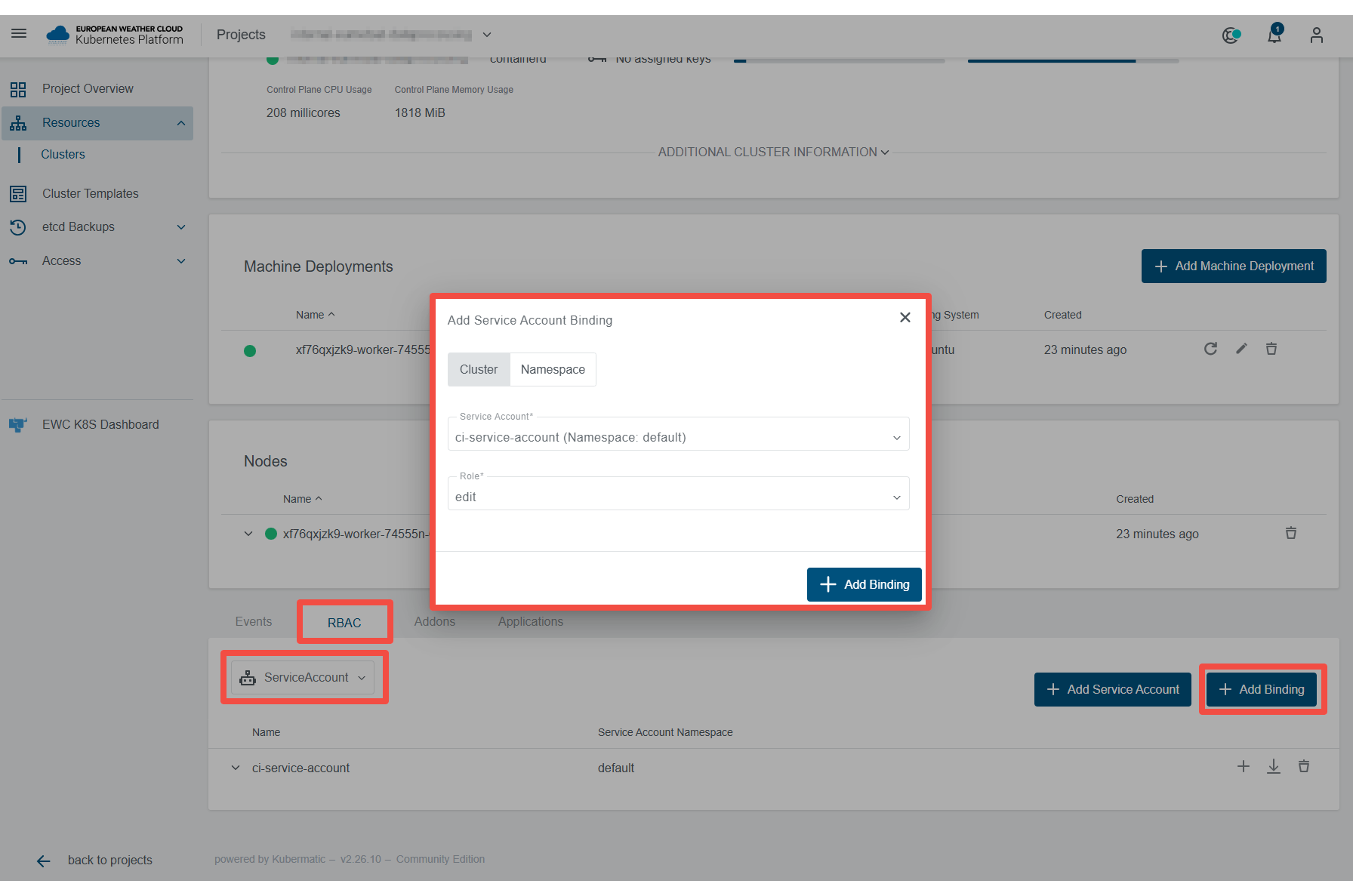The height and width of the screenshot is (896, 1353).
Task: Open EWC K8S Dashboard link
Action: (100, 425)
